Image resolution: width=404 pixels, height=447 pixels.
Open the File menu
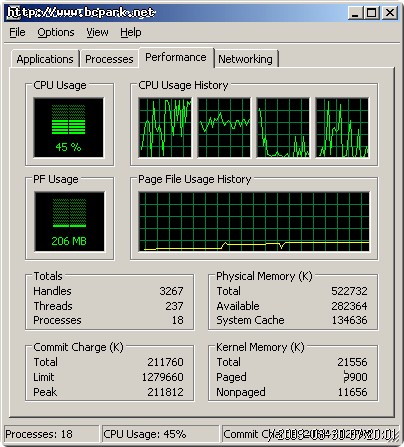[17, 32]
